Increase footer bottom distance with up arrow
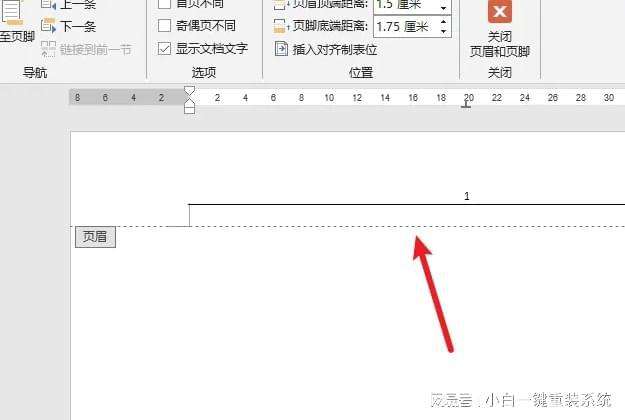The image size is (625, 420). [444, 22]
